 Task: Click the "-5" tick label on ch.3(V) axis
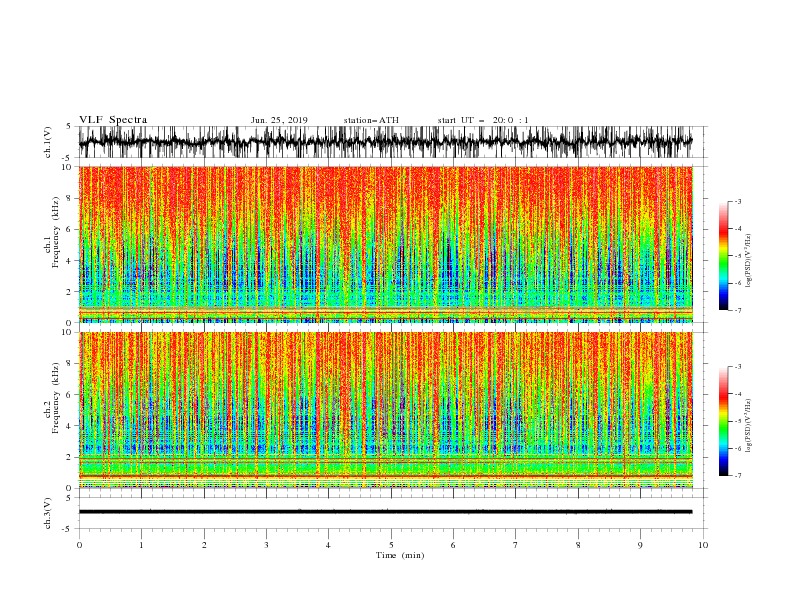click(x=68, y=529)
